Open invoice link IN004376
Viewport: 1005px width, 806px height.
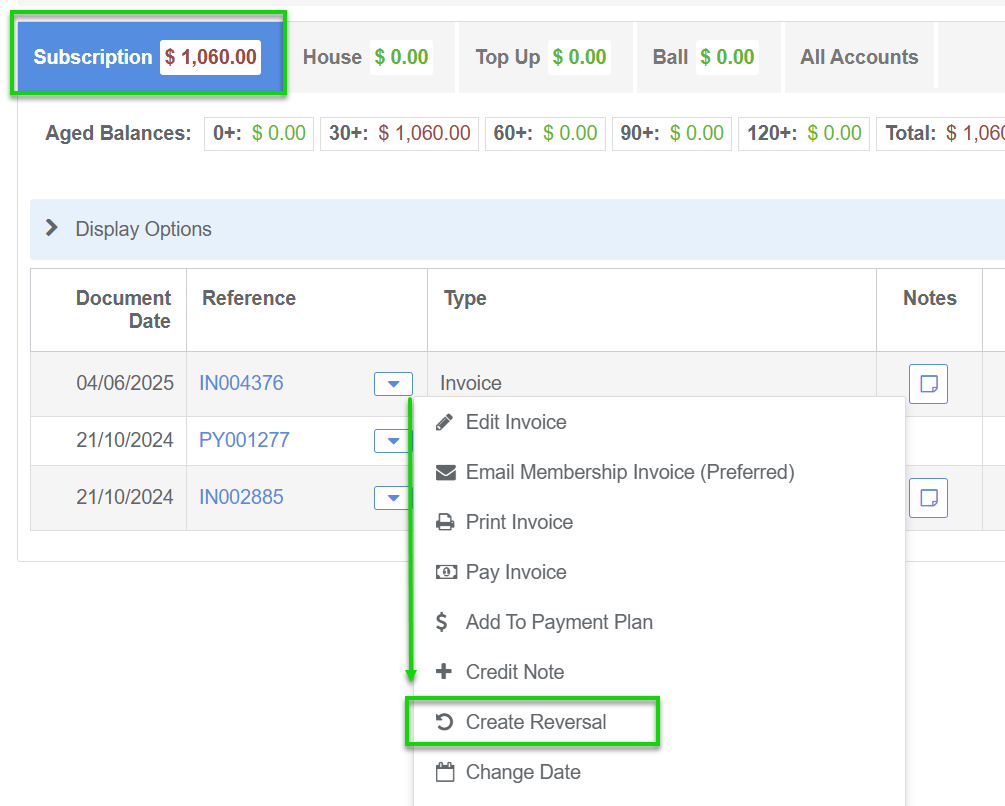tap(241, 383)
